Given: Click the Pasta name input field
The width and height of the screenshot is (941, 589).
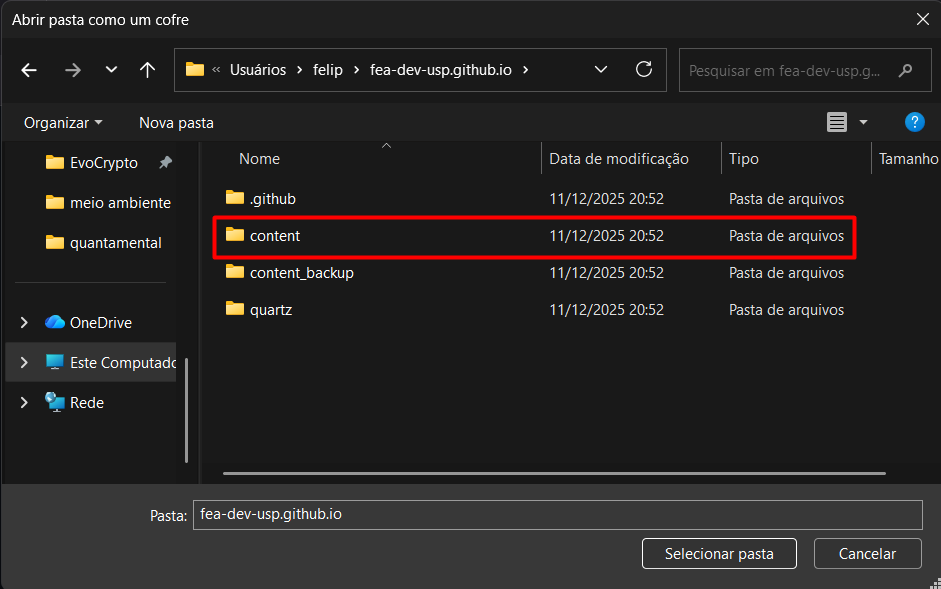Looking at the screenshot, I should coord(557,514).
